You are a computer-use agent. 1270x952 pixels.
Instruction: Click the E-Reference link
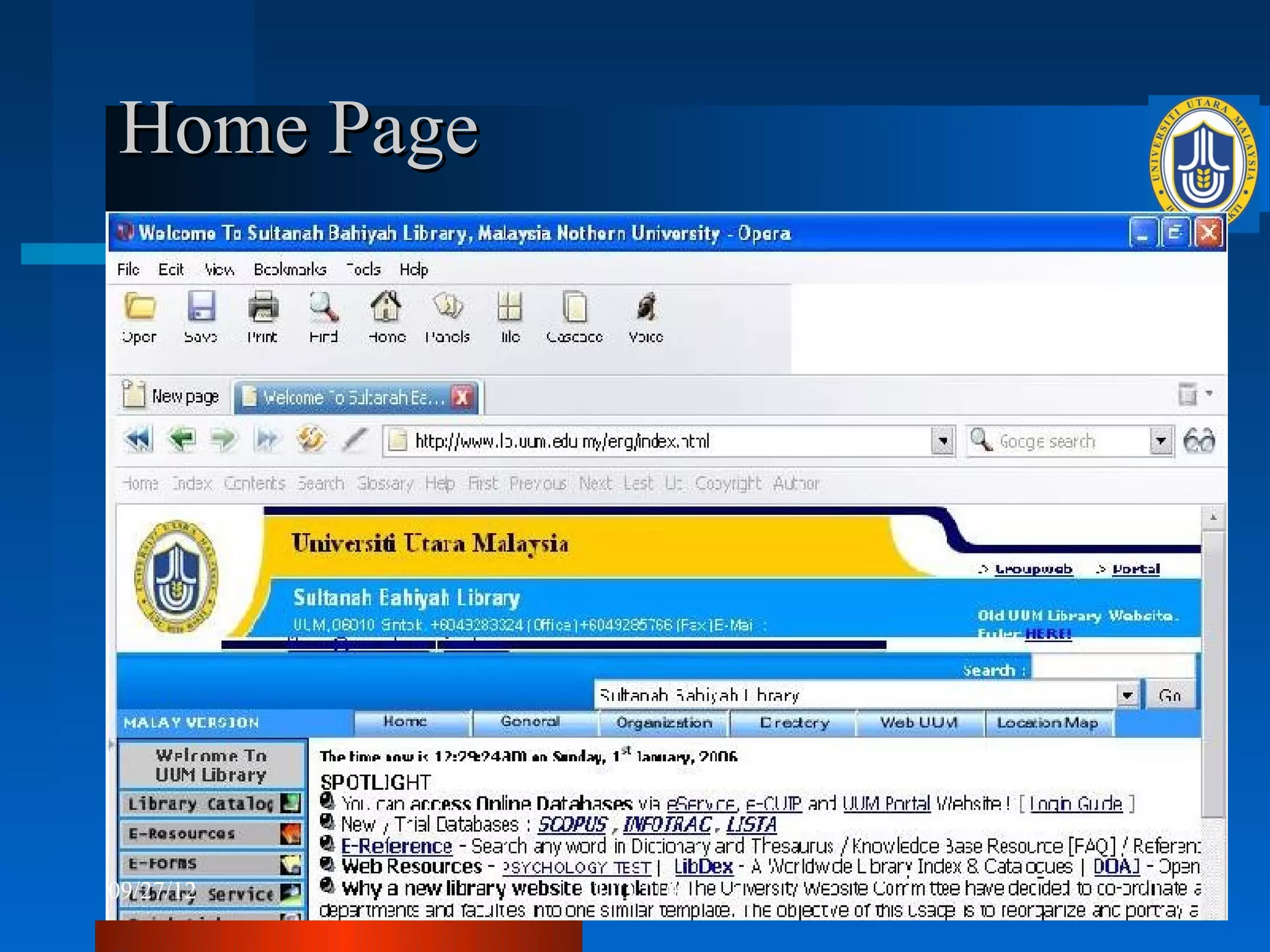[397, 845]
